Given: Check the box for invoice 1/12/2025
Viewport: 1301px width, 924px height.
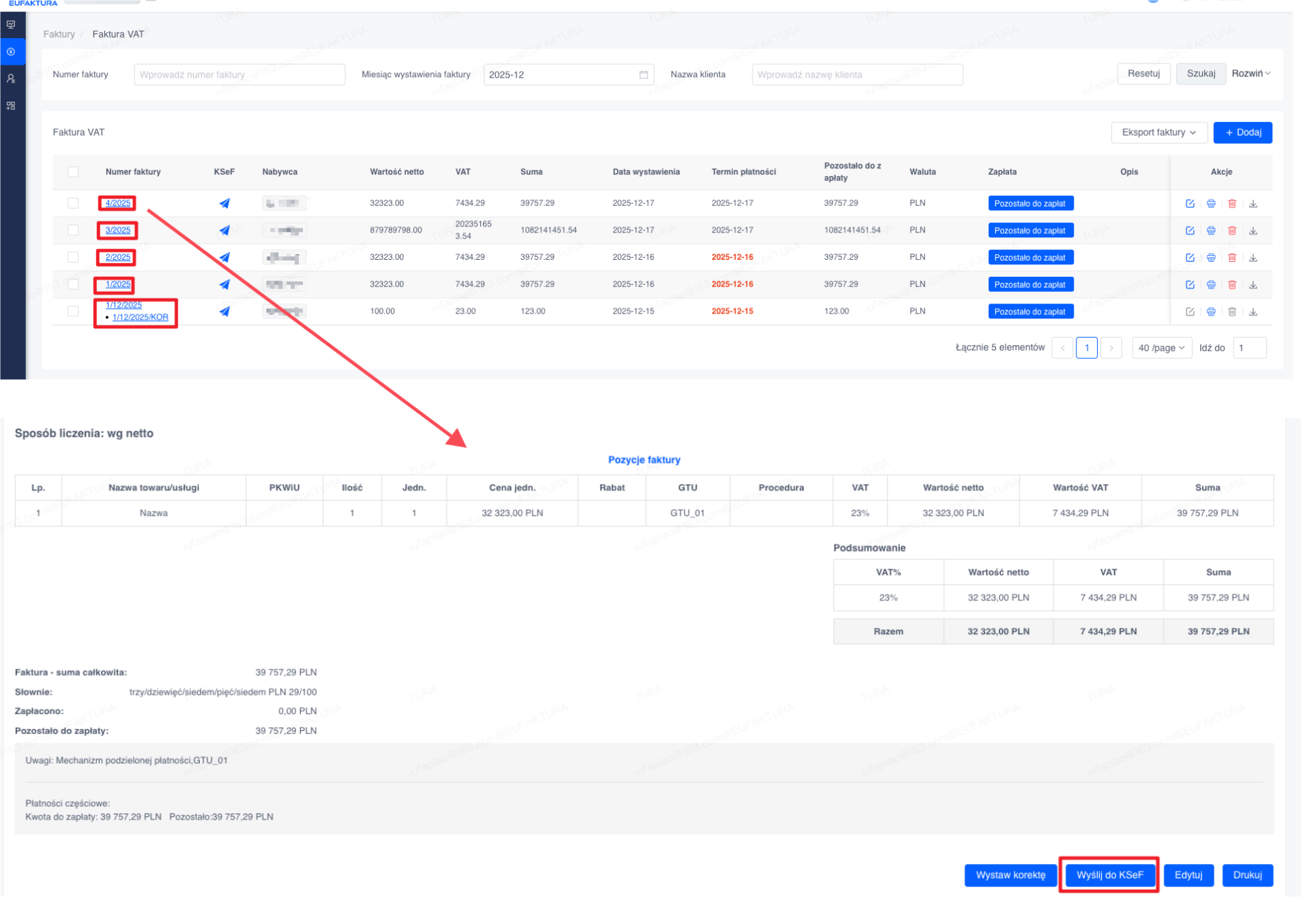Looking at the screenshot, I should tap(73, 311).
